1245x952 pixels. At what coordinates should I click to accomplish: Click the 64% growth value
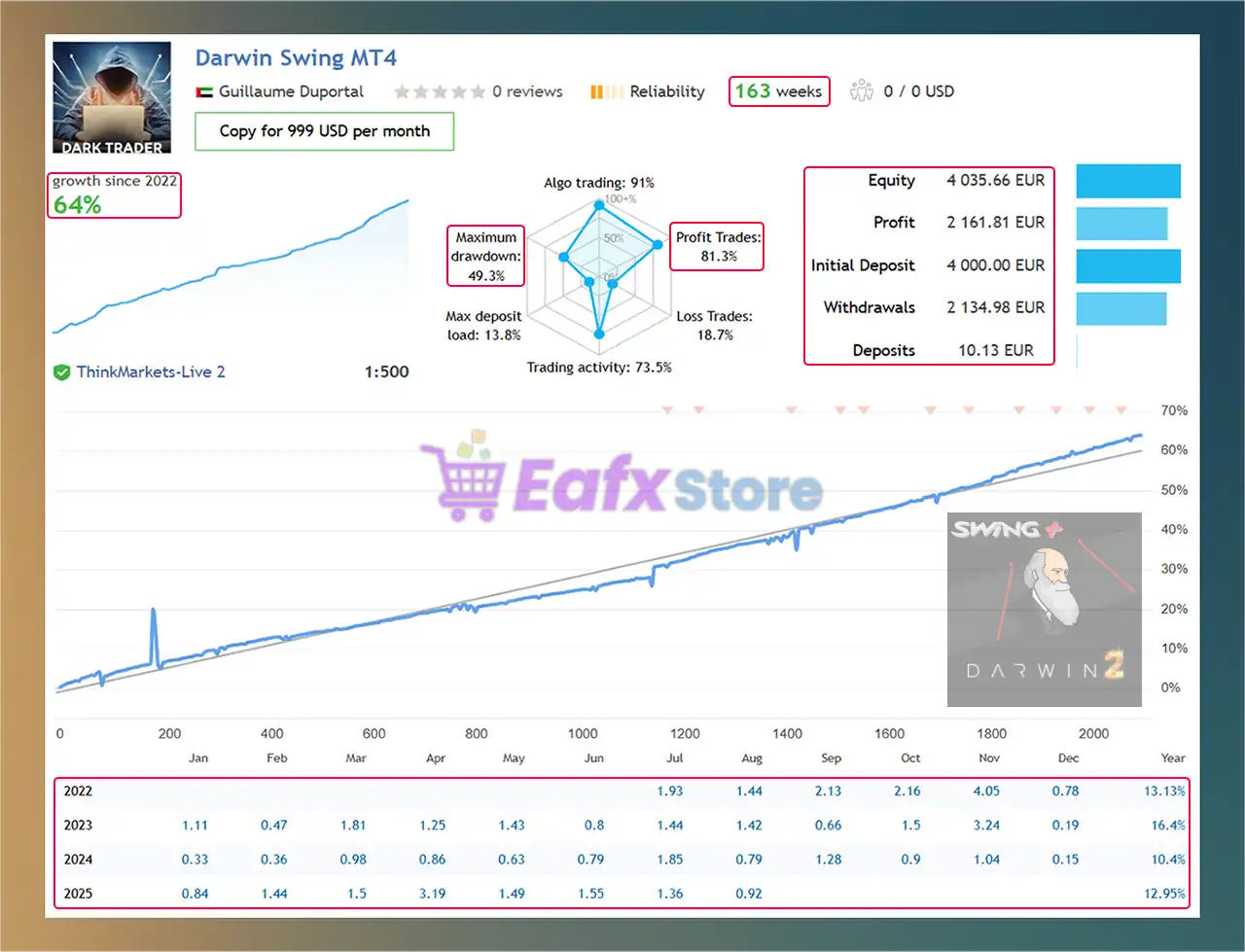[78, 205]
